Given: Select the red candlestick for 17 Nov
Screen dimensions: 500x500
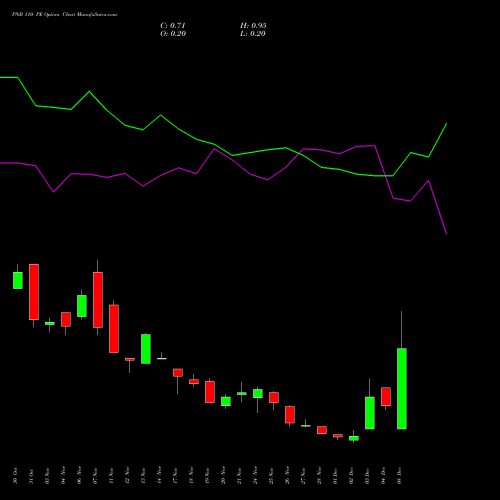Looking at the screenshot, I should click(x=178, y=373).
